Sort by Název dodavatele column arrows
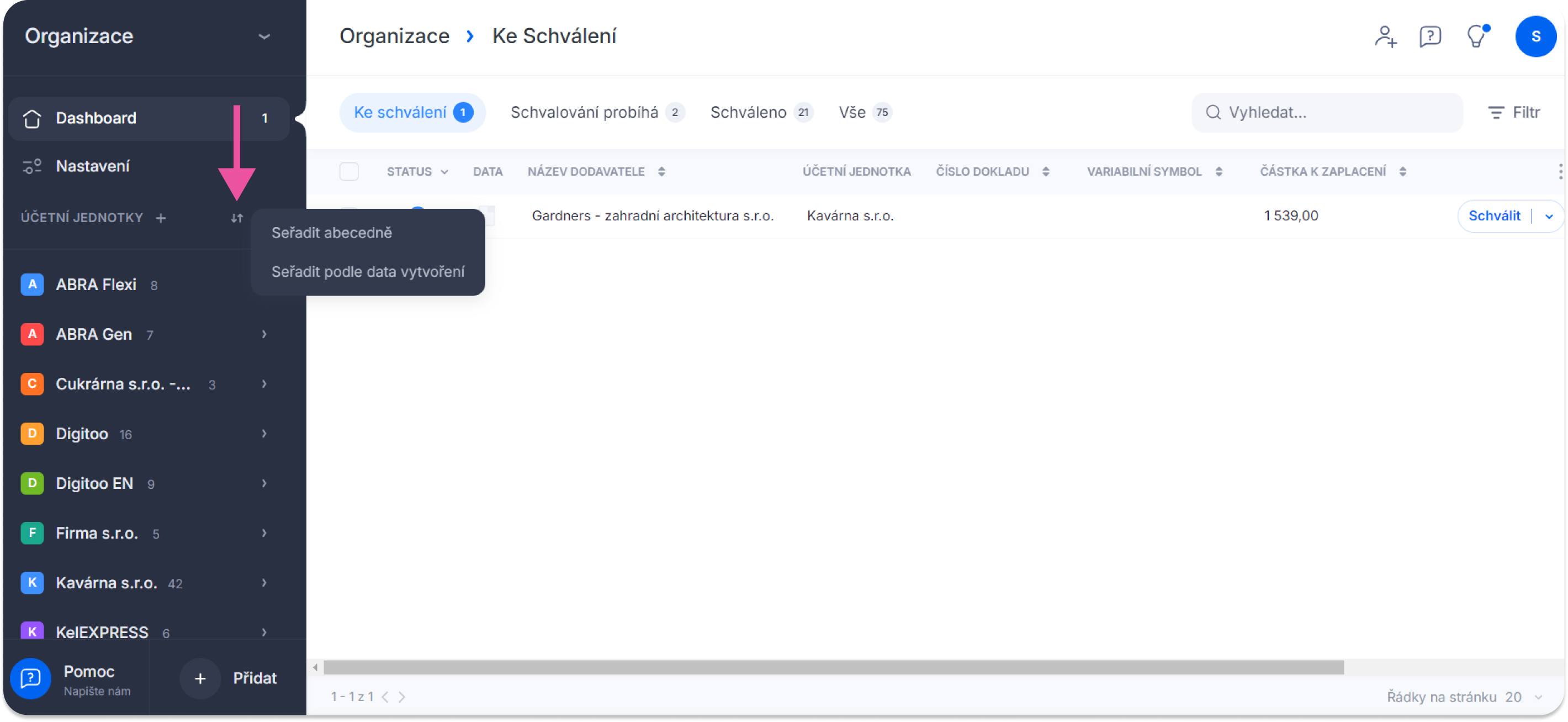 tap(661, 172)
